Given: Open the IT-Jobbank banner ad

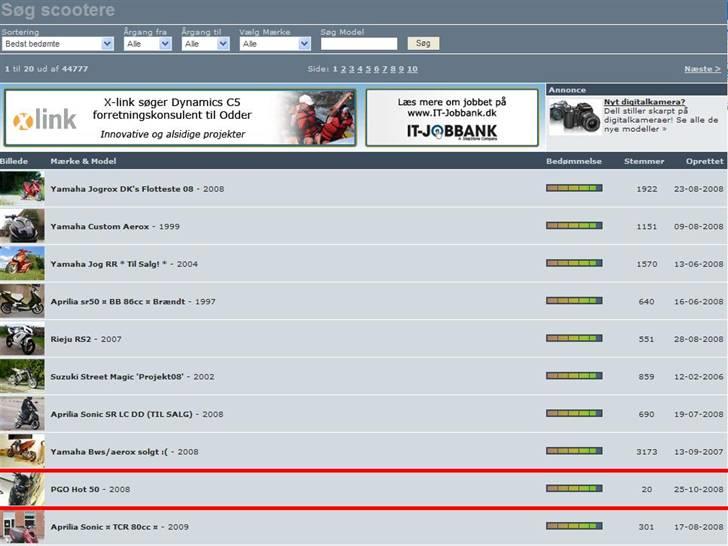Looking at the screenshot, I should coord(452,118).
